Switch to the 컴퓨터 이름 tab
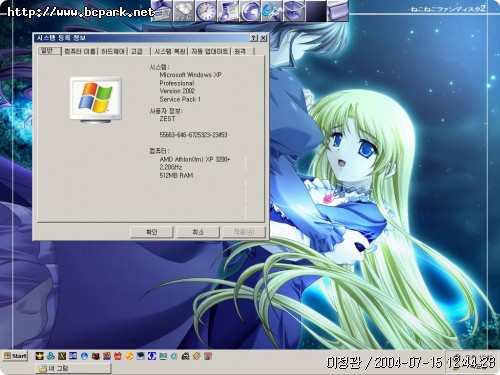The width and height of the screenshot is (500, 375). click(80, 51)
